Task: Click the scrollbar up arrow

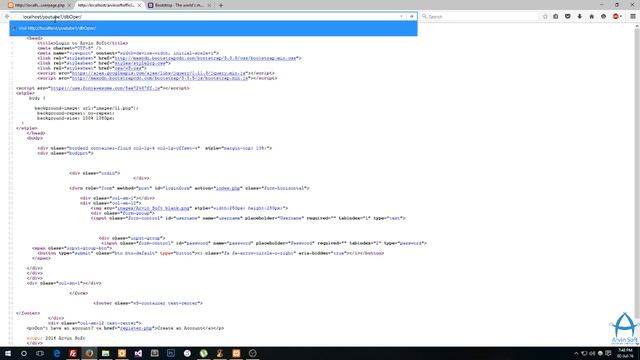Action: click(637, 27)
